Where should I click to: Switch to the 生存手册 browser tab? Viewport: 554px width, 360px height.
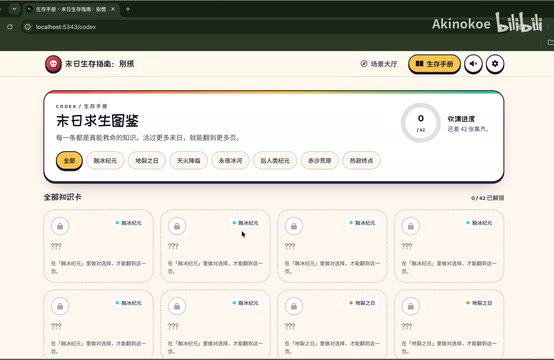71,9
